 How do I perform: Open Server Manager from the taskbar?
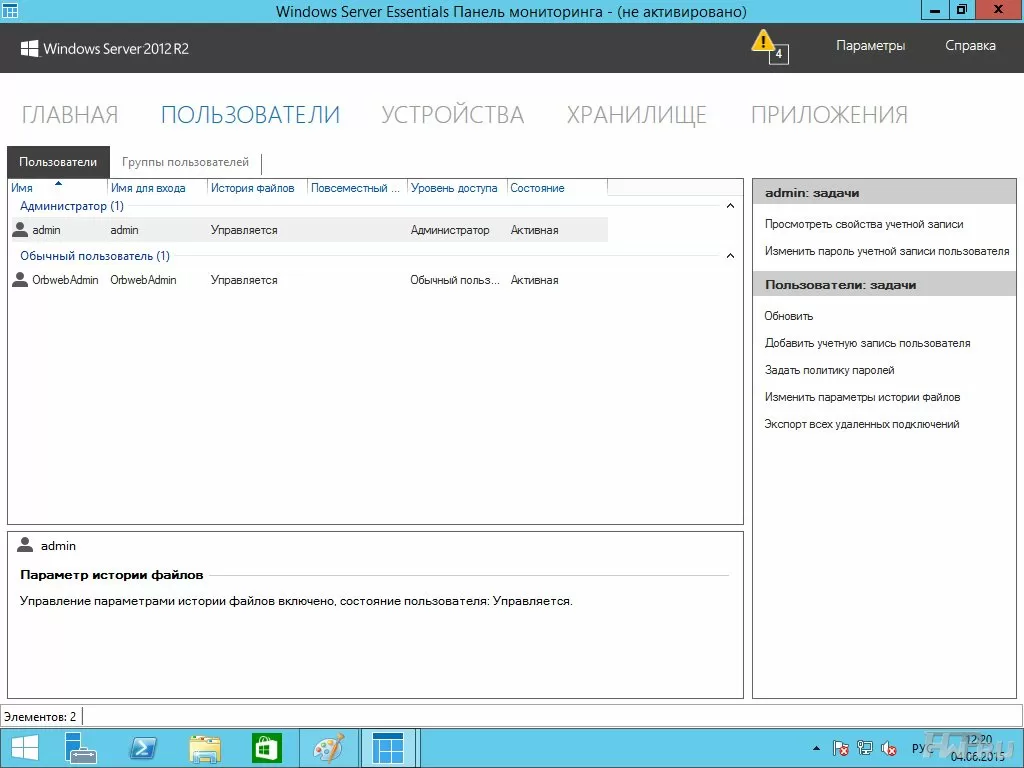[x=81, y=747]
